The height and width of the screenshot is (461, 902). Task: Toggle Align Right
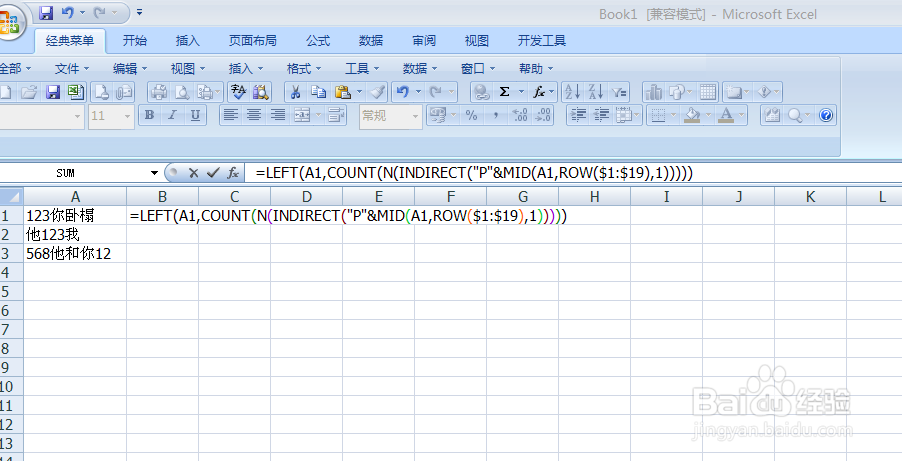tap(278, 116)
